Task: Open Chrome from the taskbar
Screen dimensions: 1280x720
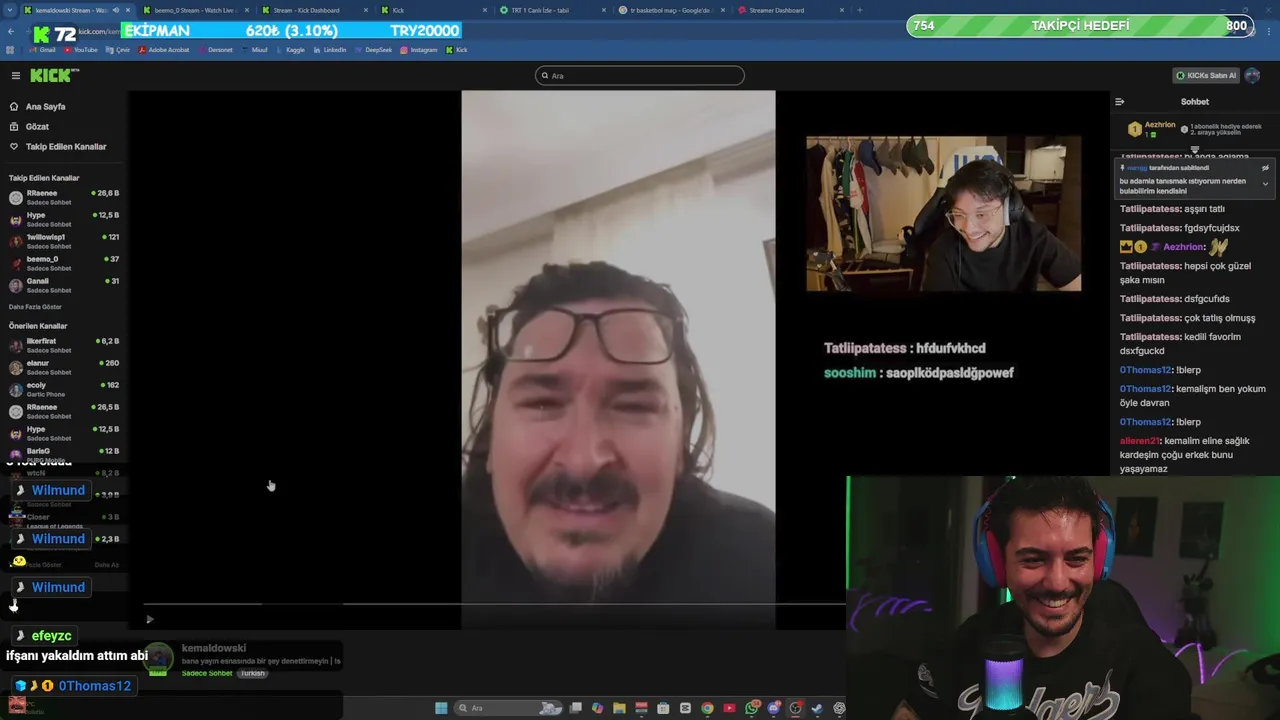Action: click(x=707, y=708)
